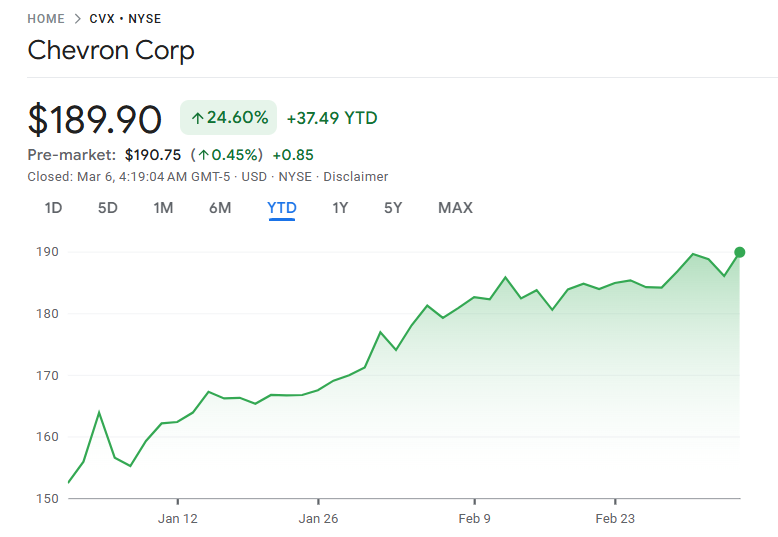Click the $189.90 stock price
Screen dimensions: 778x537
94,120
